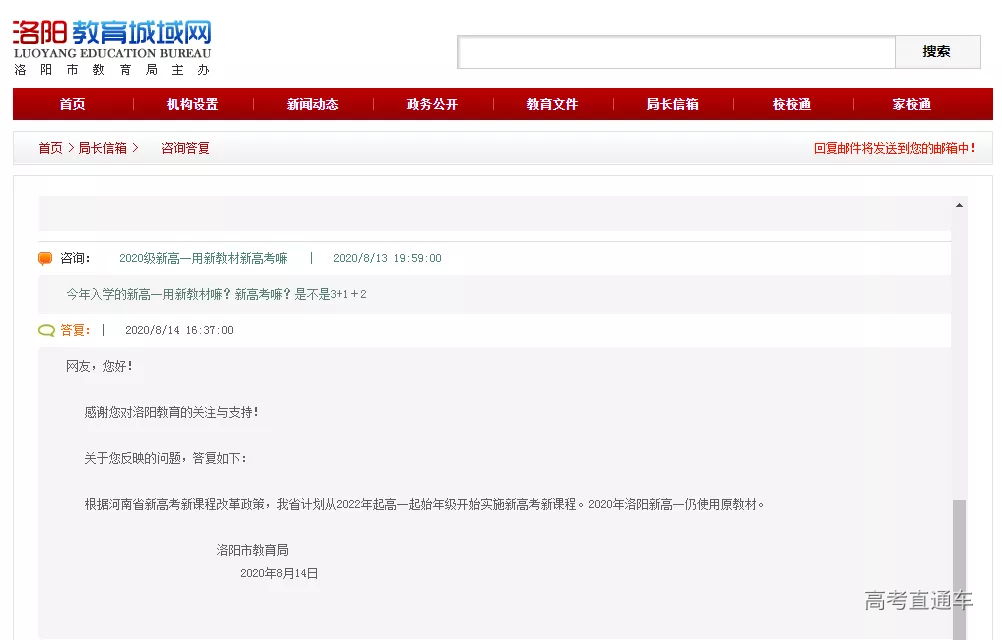Click inside the search input field
The image size is (1002, 640).
676,52
